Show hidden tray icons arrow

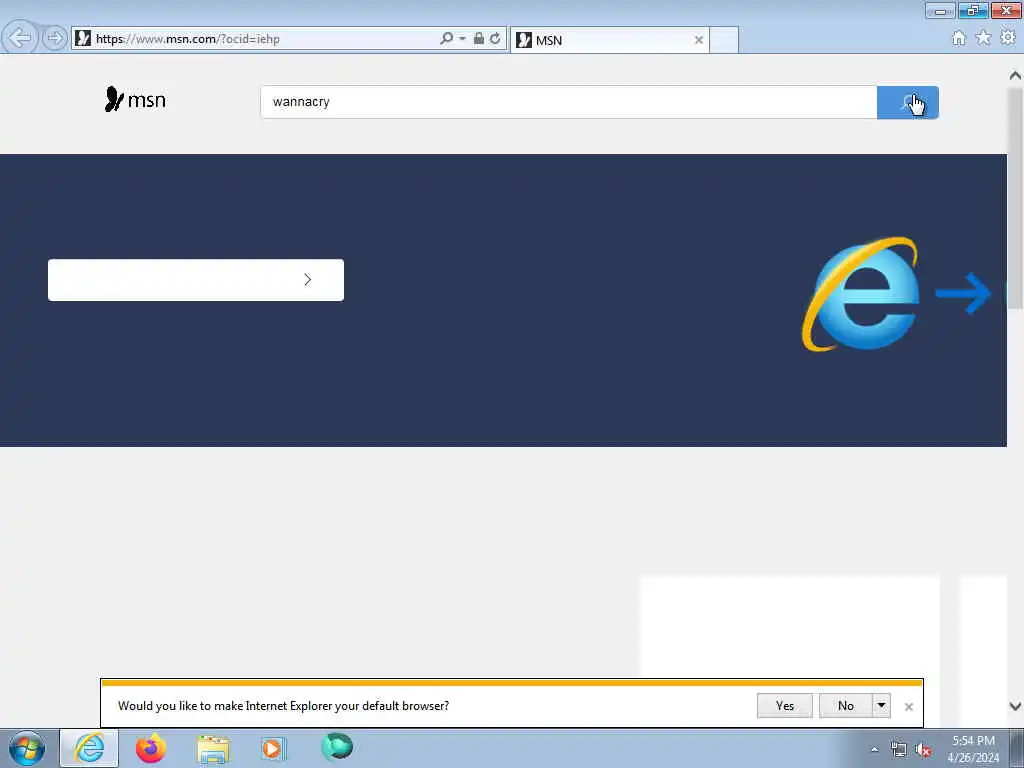[x=874, y=750]
